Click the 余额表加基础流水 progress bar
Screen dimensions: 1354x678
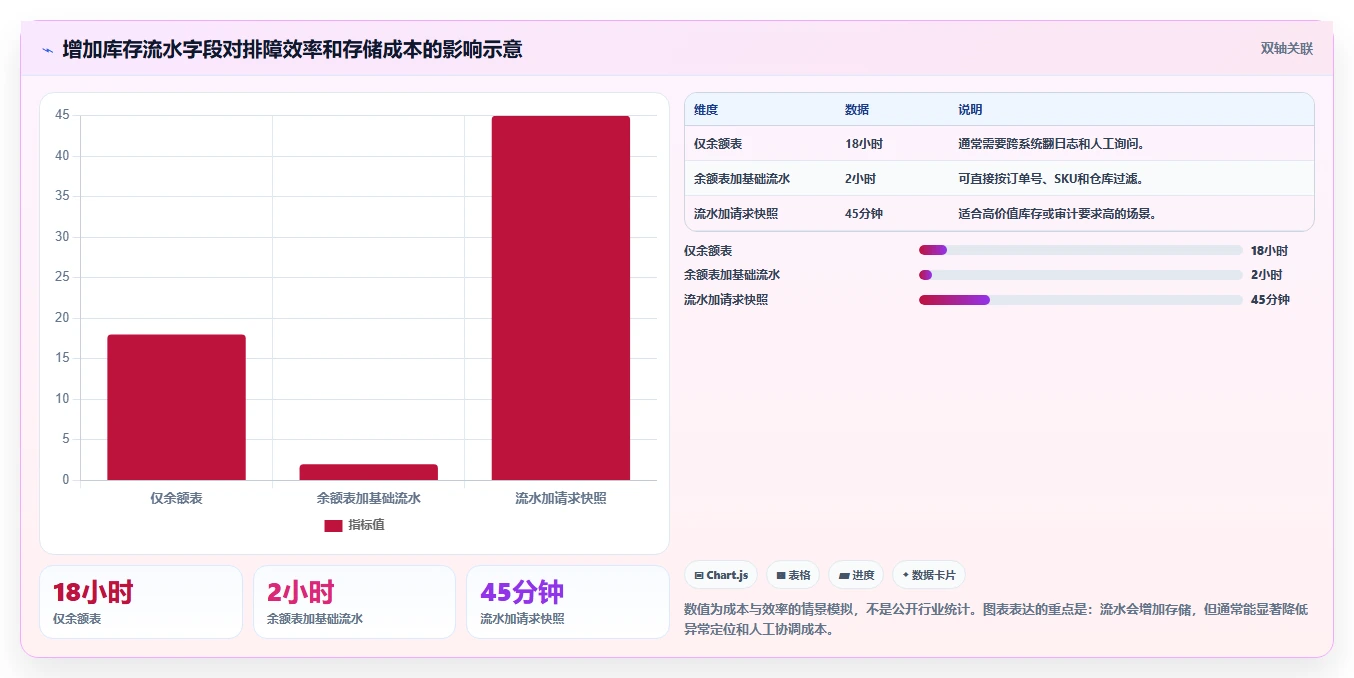[x=1081, y=275]
